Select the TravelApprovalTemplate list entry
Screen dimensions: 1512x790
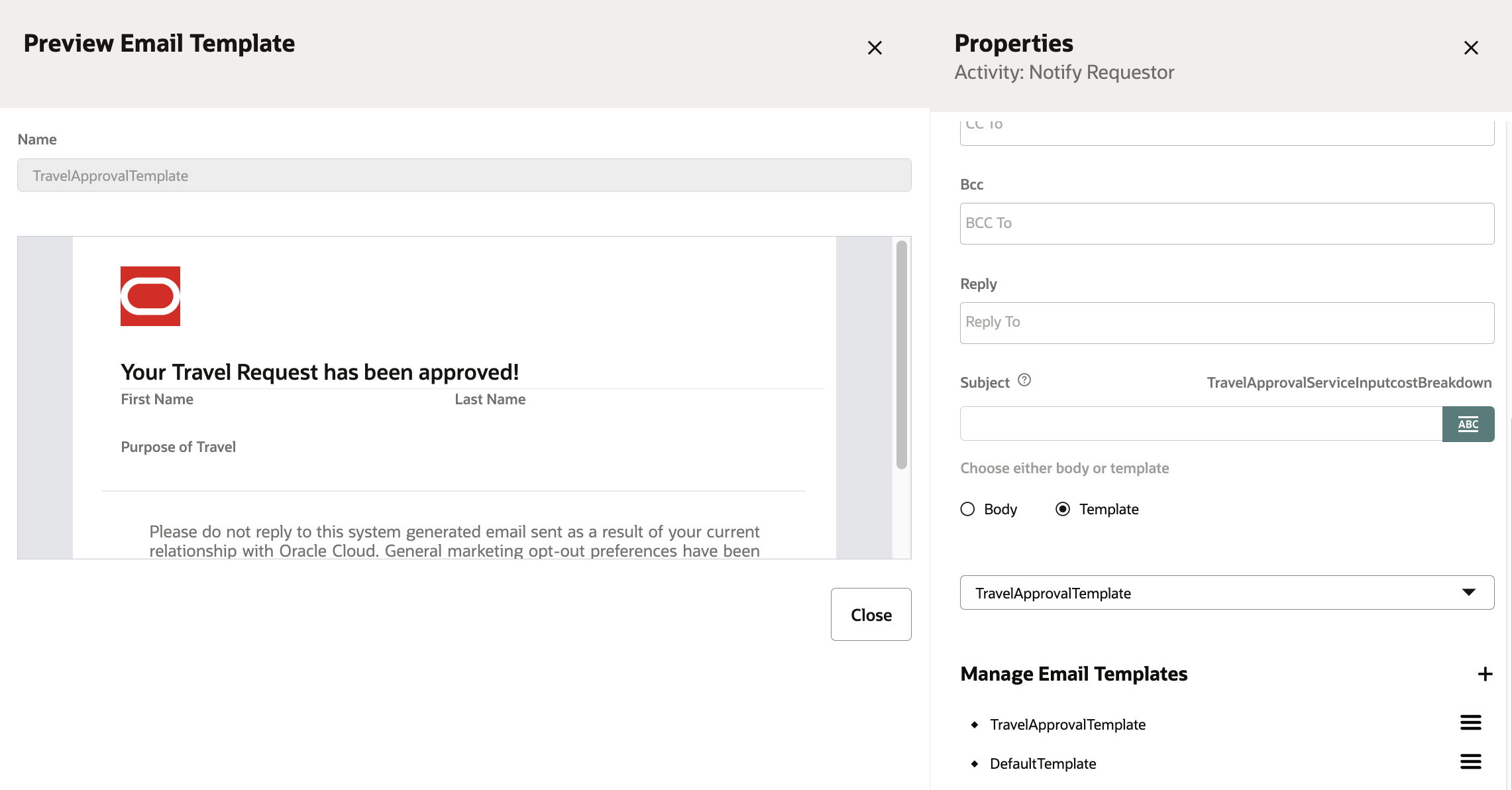pos(1067,724)
